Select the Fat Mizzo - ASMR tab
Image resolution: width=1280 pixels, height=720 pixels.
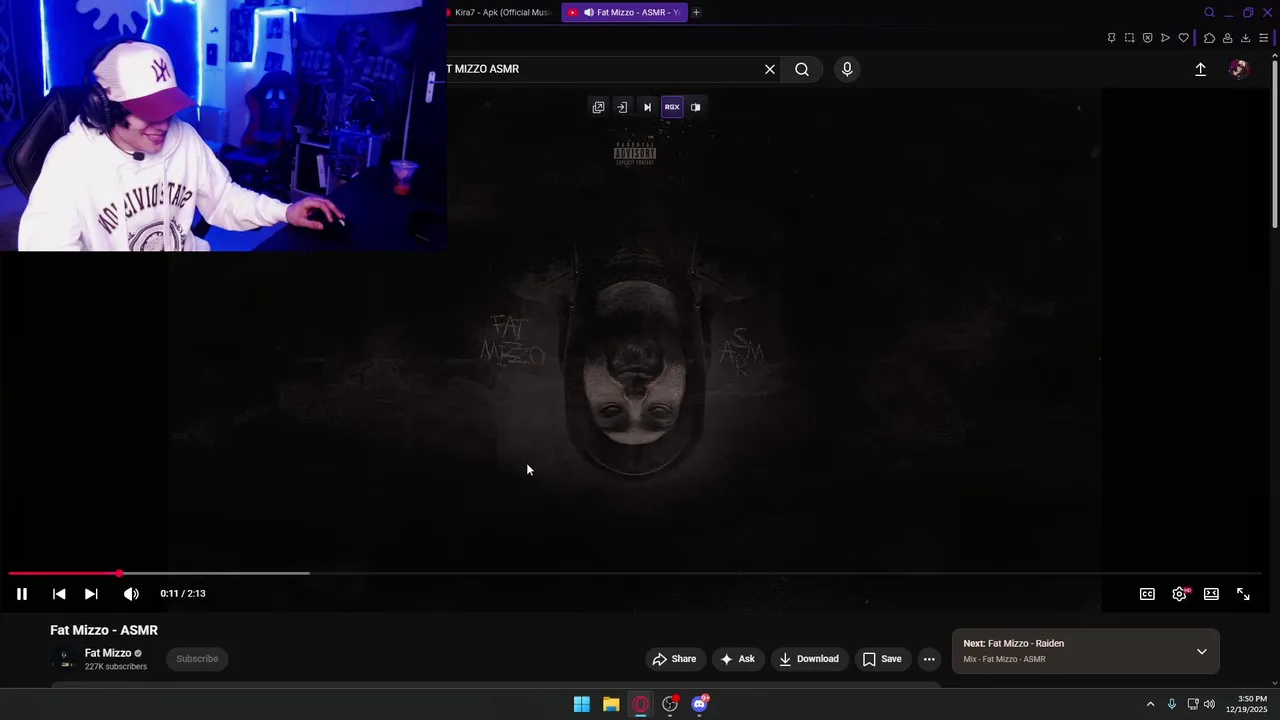(x=625, y=12)
